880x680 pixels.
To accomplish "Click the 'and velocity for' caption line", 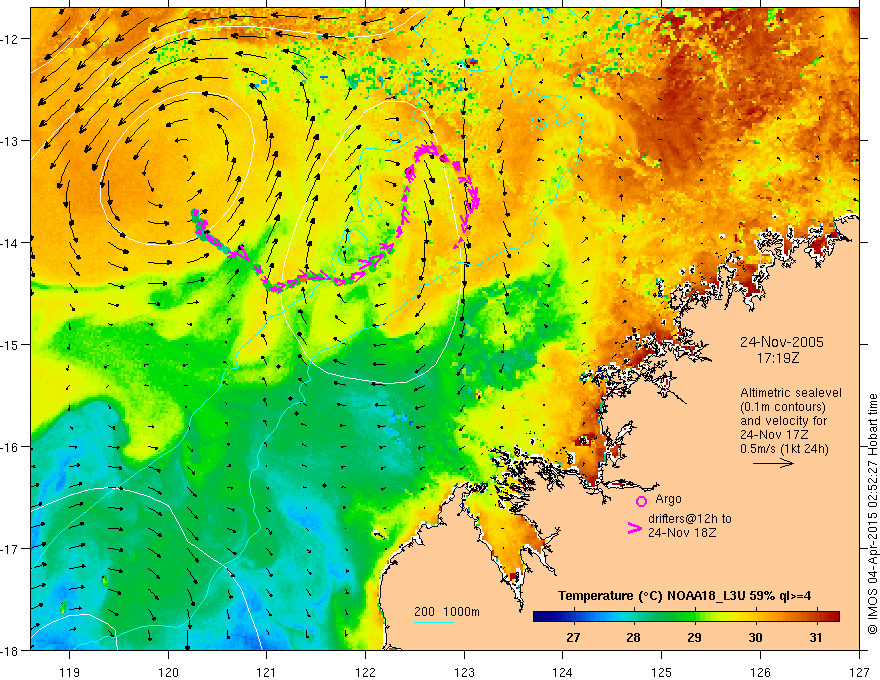I will [783, 420].
